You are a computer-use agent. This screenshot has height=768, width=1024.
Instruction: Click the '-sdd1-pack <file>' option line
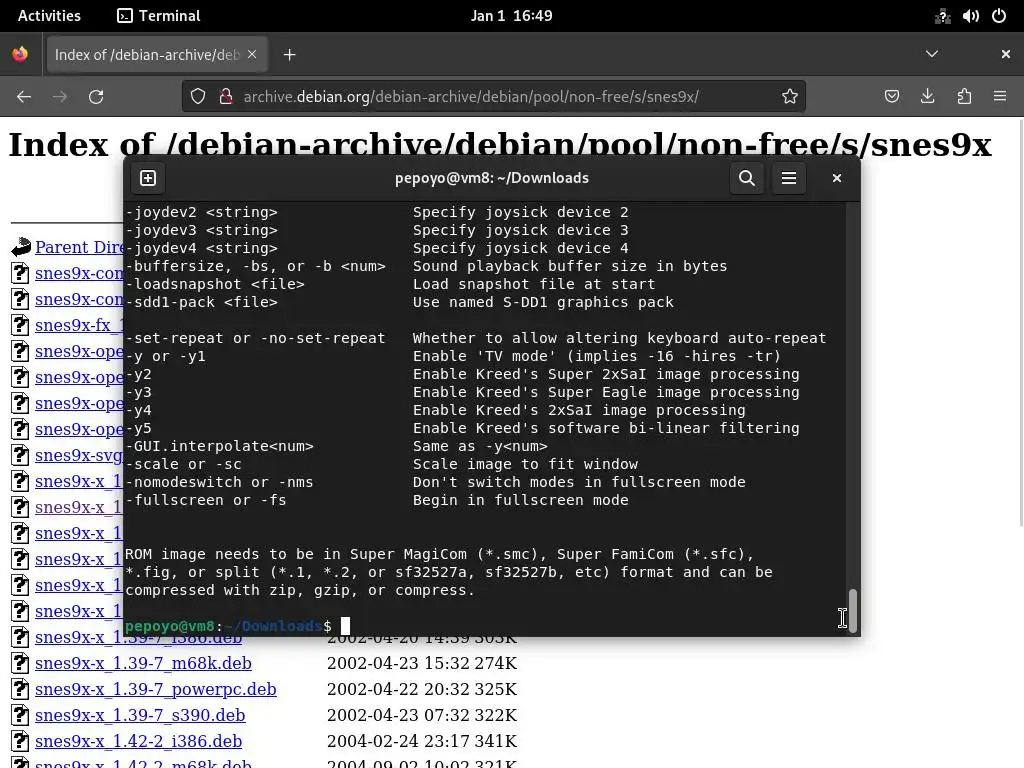point(201,302)
